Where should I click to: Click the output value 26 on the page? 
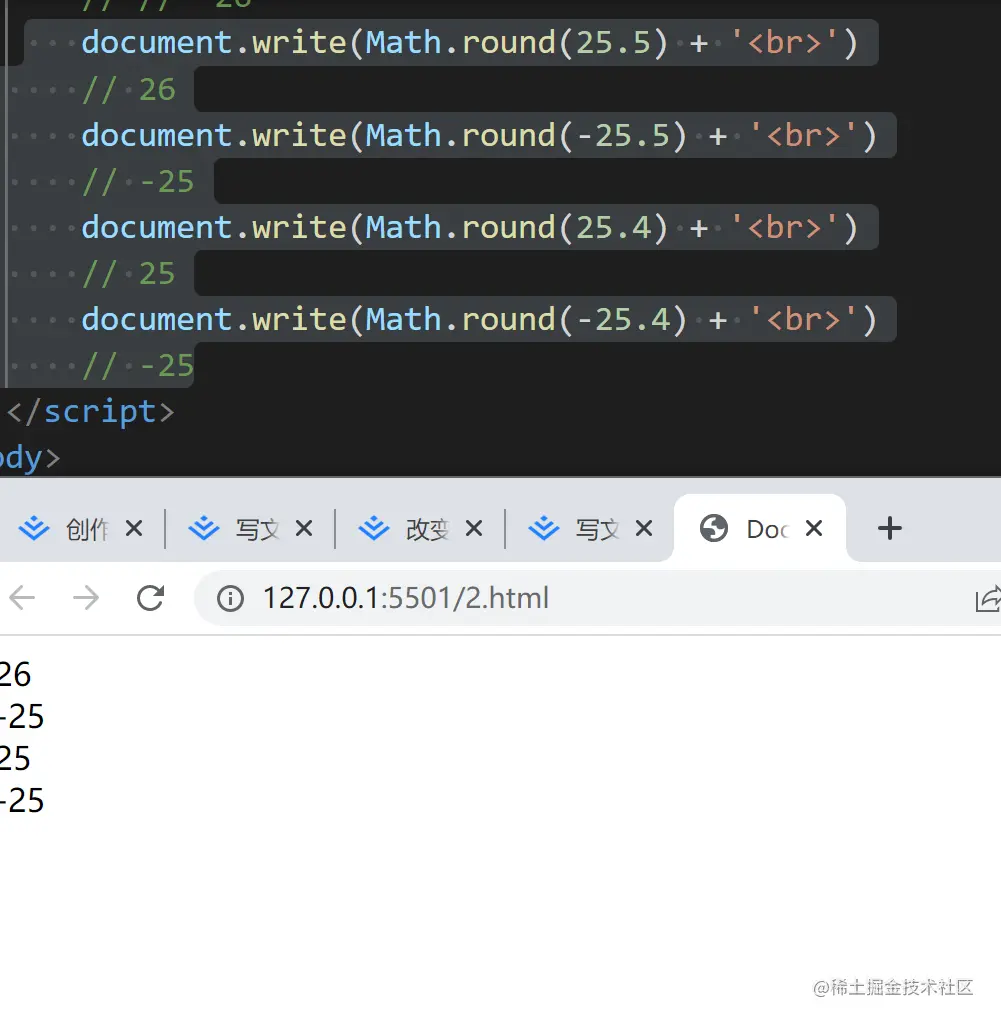coord(15,675)
